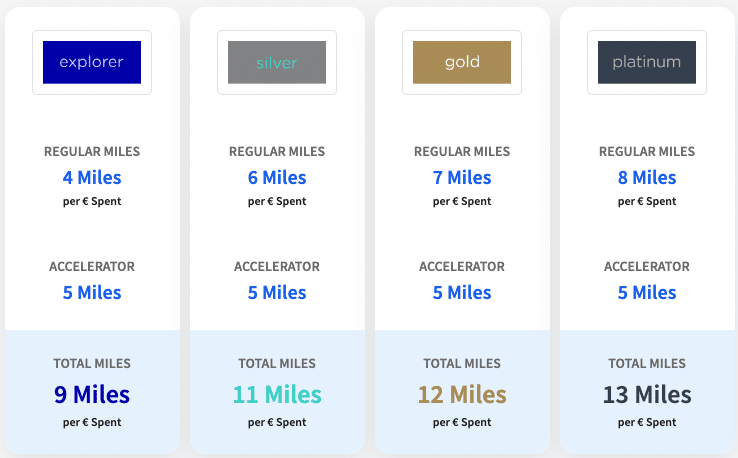Click the silver column's Total Miles heading

tap(277, 364)
